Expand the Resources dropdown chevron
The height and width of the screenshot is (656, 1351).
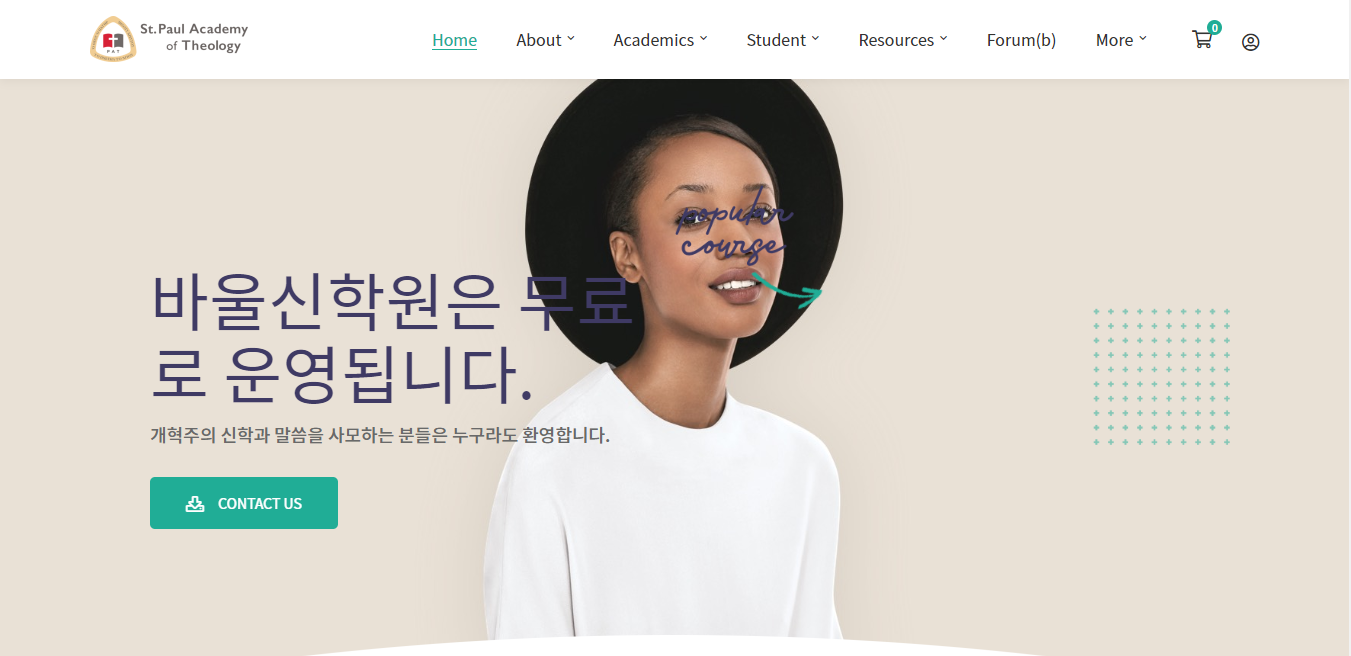coord(943,39)
